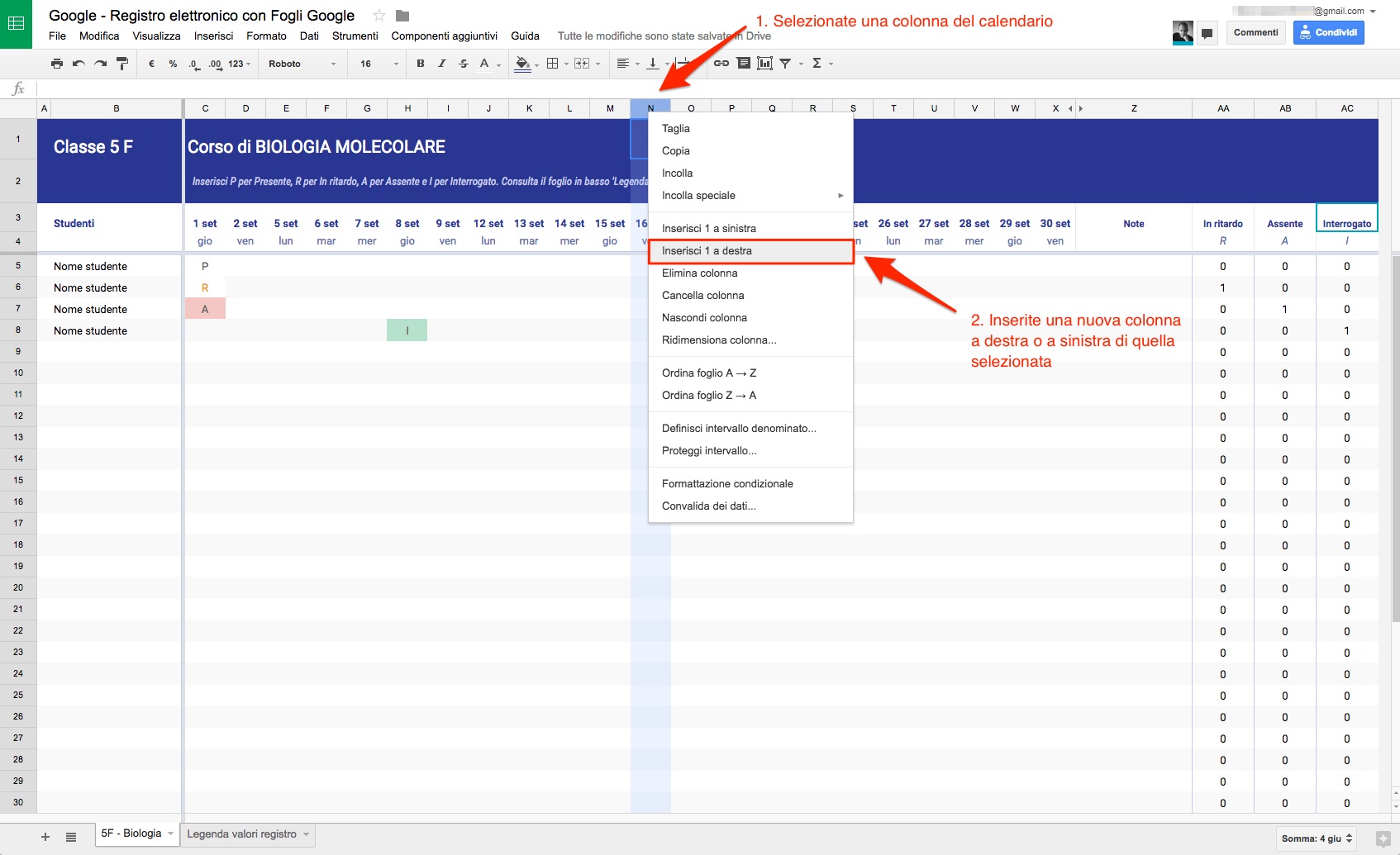The width and height of the screenshot is (1400, 855).
Task: Open the Google Sheets home icon
Action: coord(16,24)
